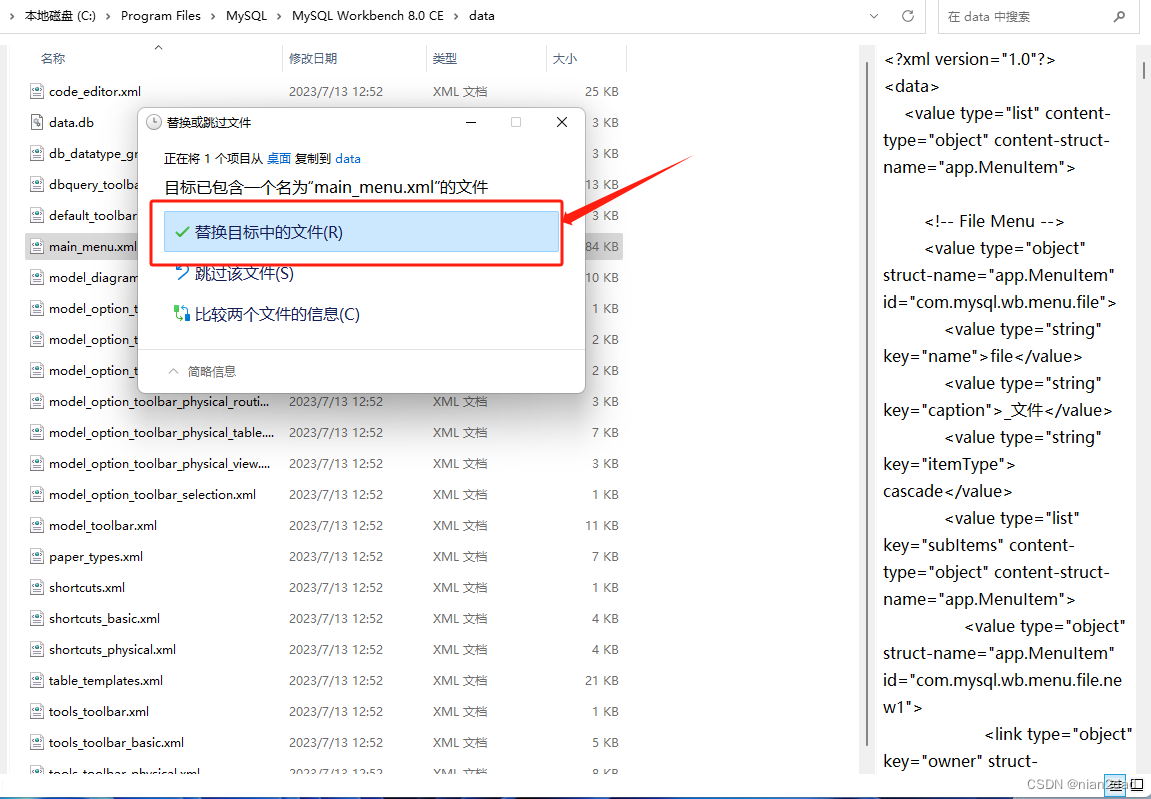Image resolution: width=1151 pixels, height=799 pixels.
Task: Click the dbquery_toolbar file icon
Action: point(37,184)
